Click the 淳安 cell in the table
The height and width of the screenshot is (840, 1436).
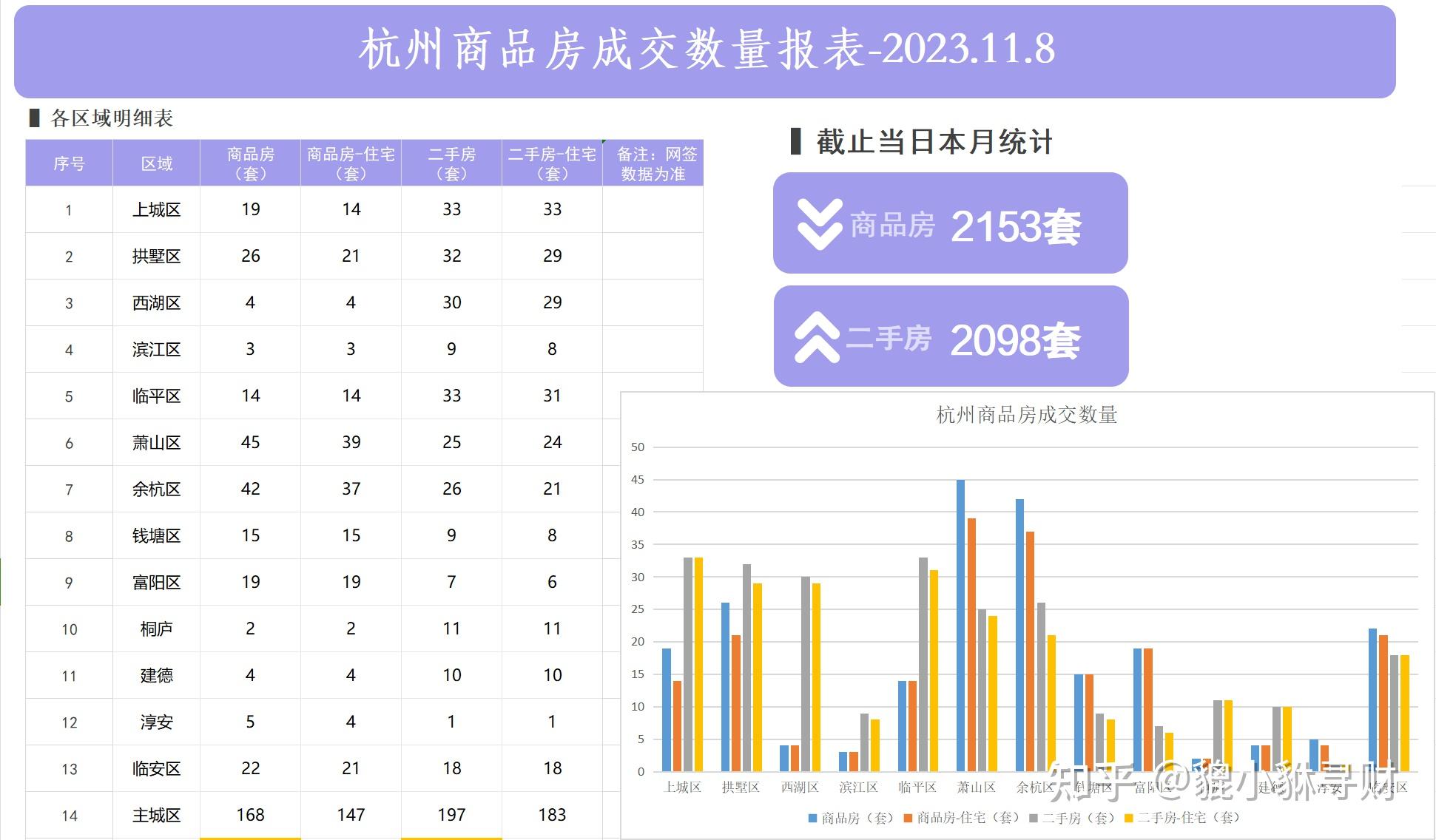[157, 722]
